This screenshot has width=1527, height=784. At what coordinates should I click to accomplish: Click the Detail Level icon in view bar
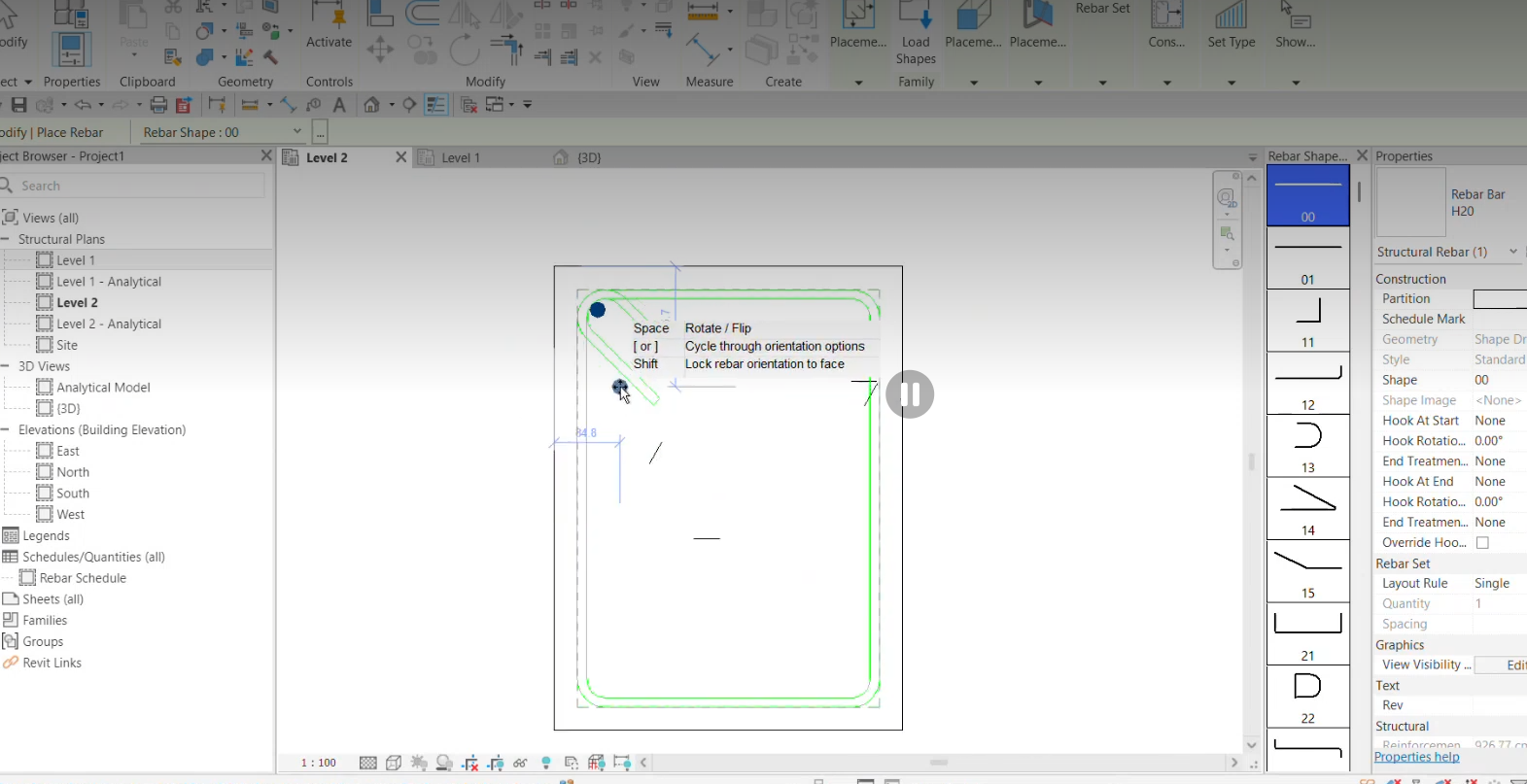367,763
